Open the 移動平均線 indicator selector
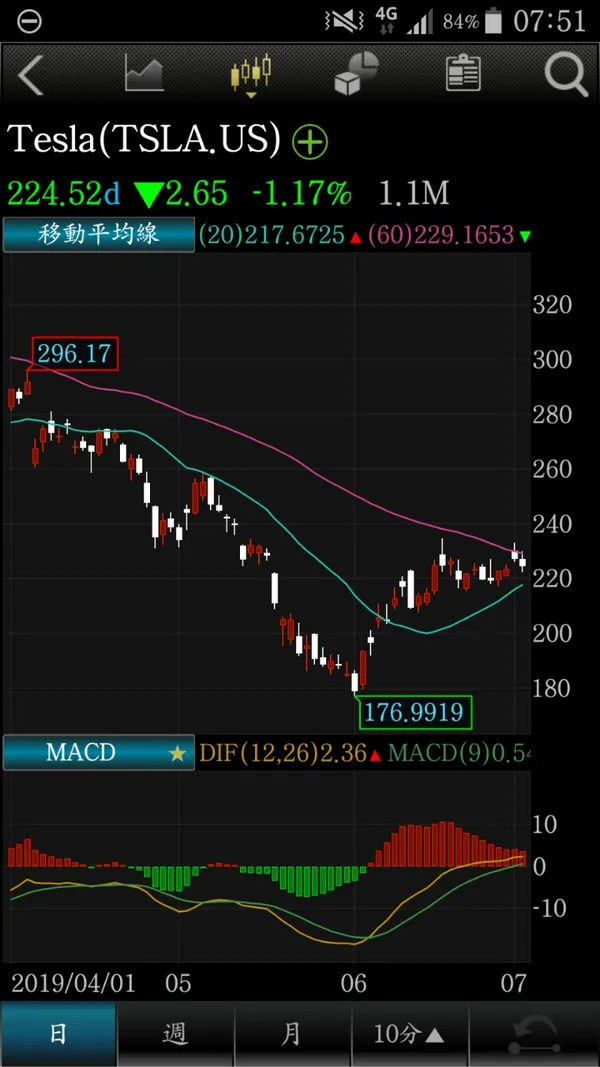The height and width of the screenshot is (1067, 600). click(99, 235)
